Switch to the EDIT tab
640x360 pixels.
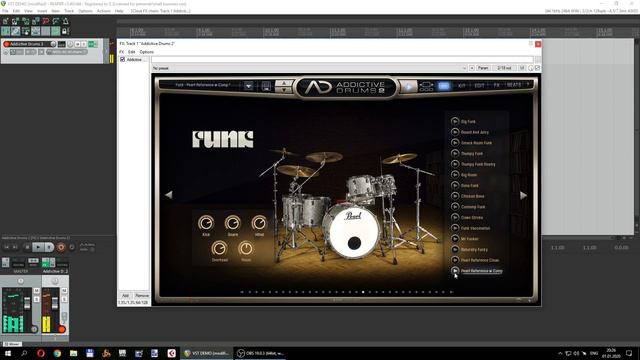point(479,85)
